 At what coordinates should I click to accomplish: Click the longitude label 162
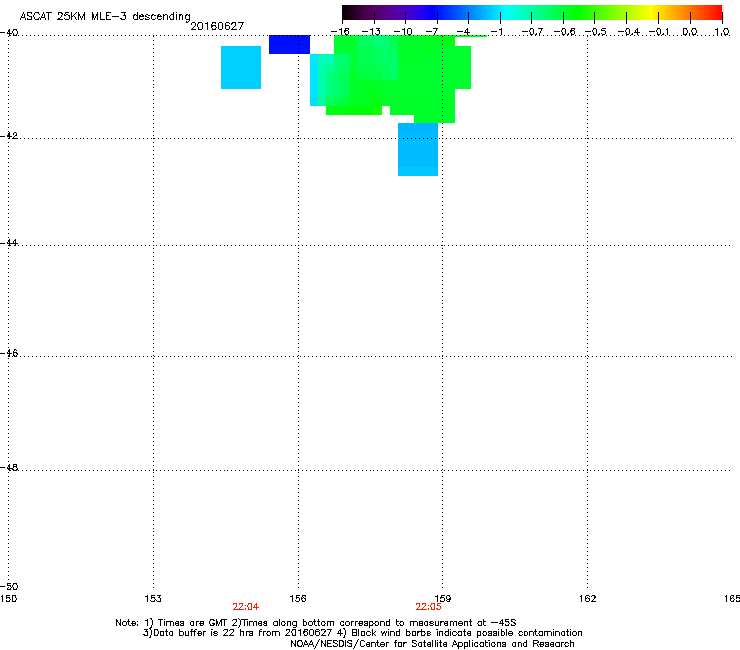coord(588,599)
